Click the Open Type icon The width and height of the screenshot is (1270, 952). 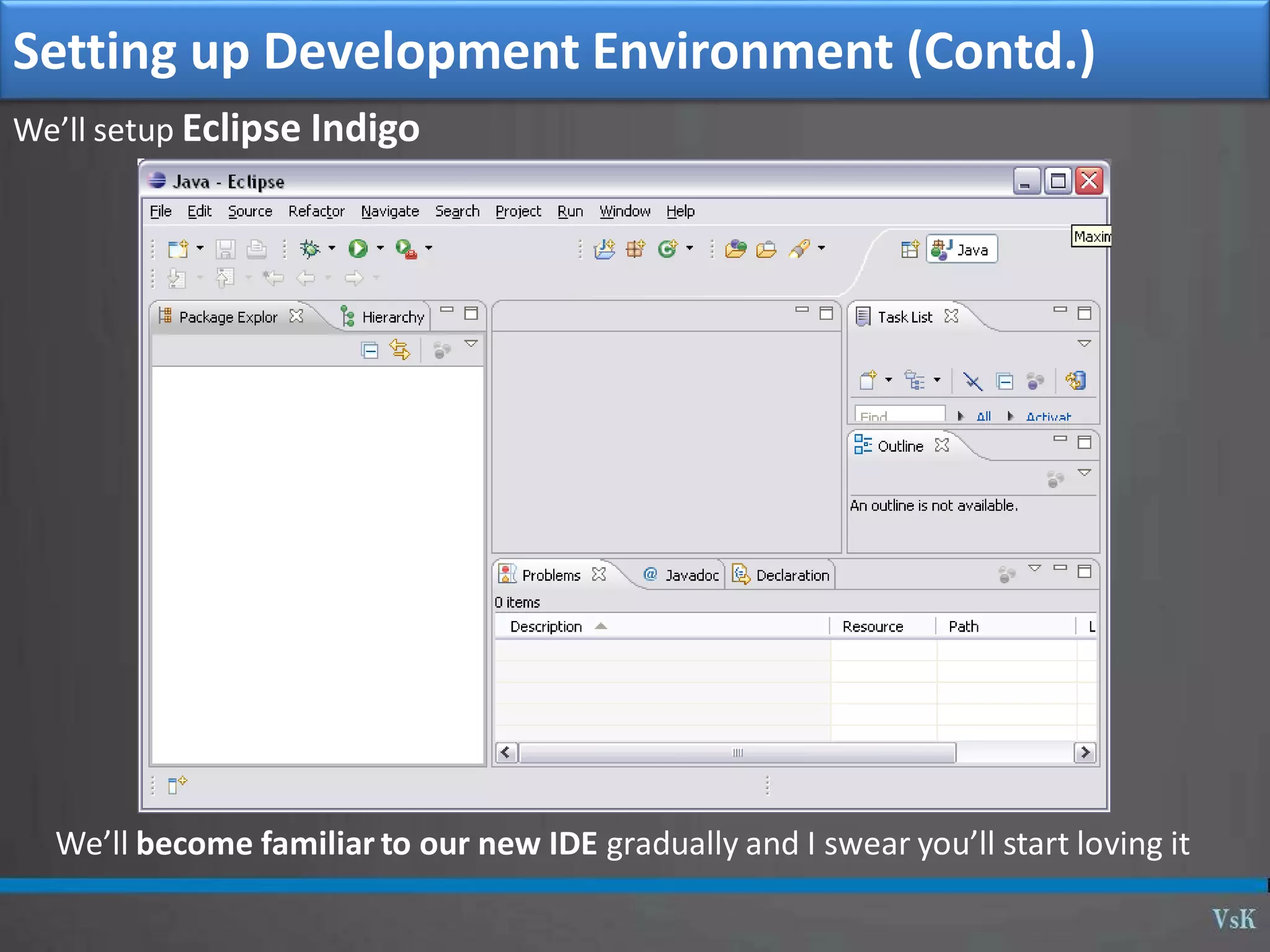[736, 249]
